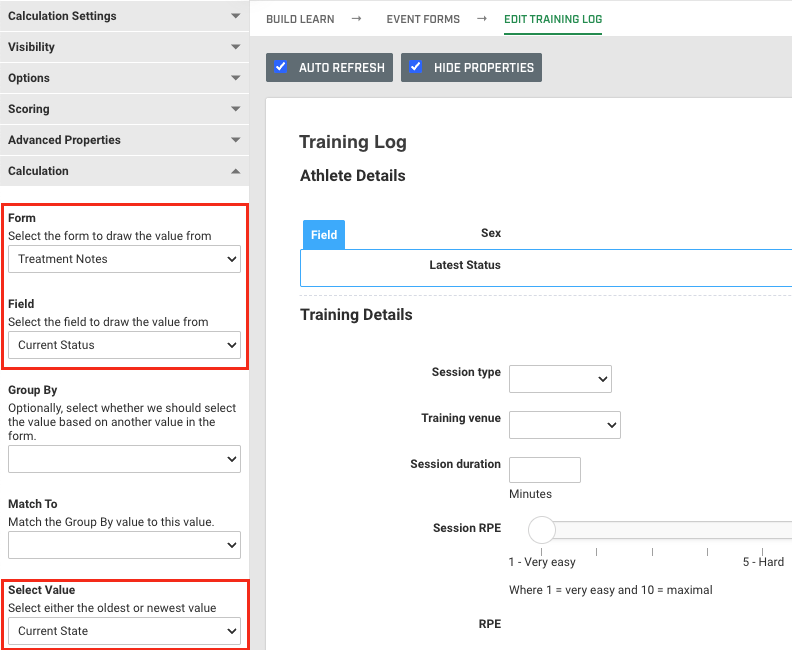
Task: Open the Field dropdown showing Current Status
Action: coord(124,345)
